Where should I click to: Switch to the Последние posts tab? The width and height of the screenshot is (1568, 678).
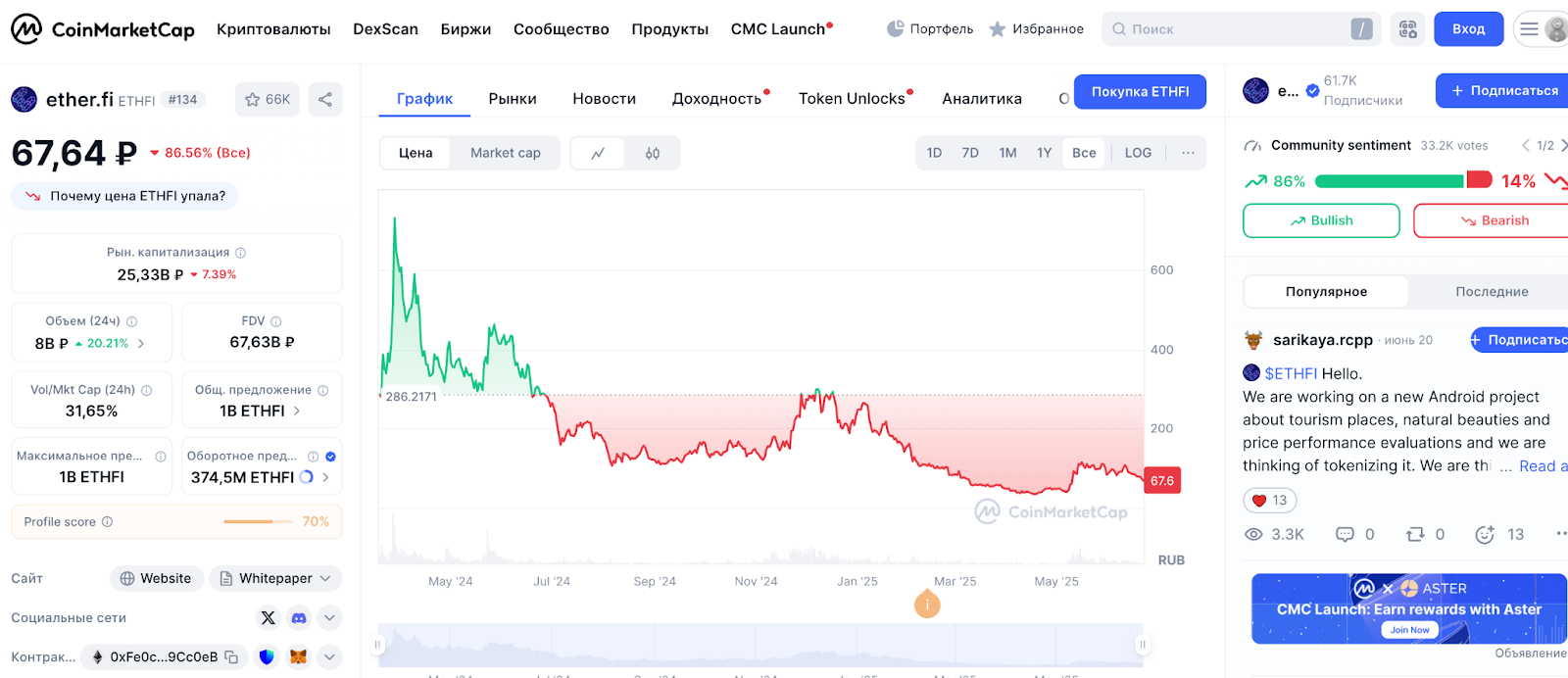pos(1492,292)
